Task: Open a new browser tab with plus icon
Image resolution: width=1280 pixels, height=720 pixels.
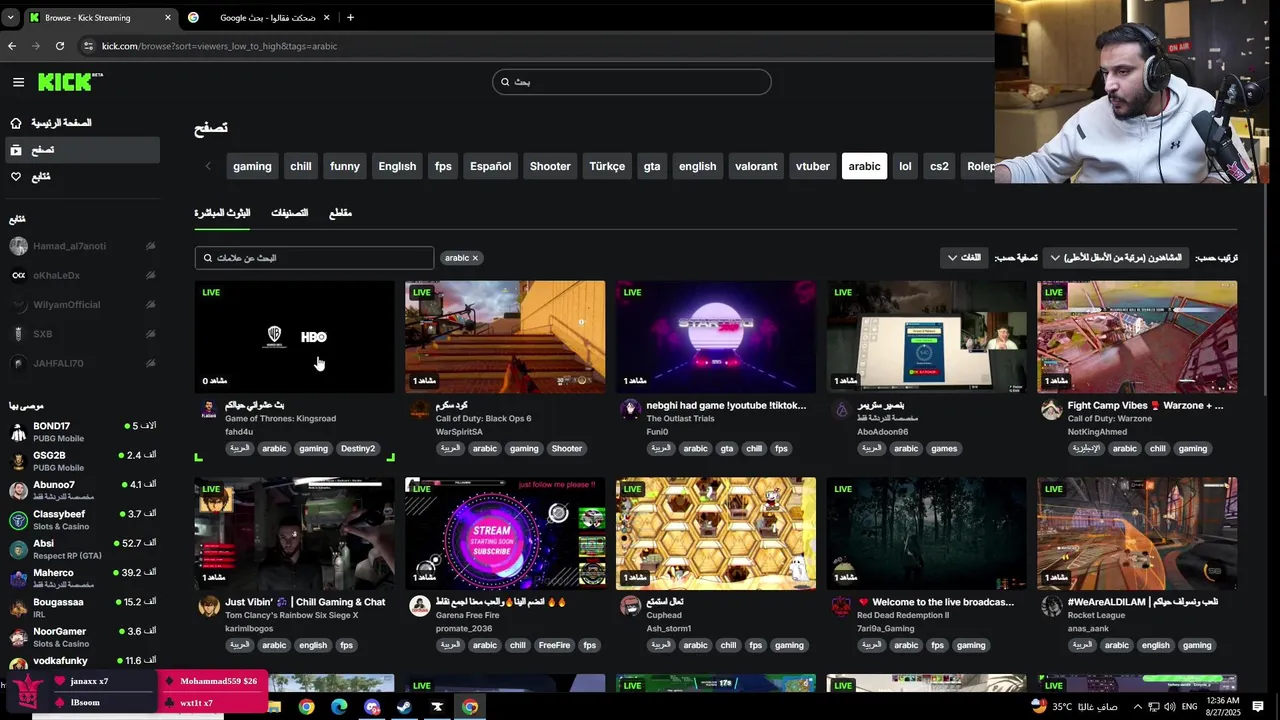Action: pos(350,17)
